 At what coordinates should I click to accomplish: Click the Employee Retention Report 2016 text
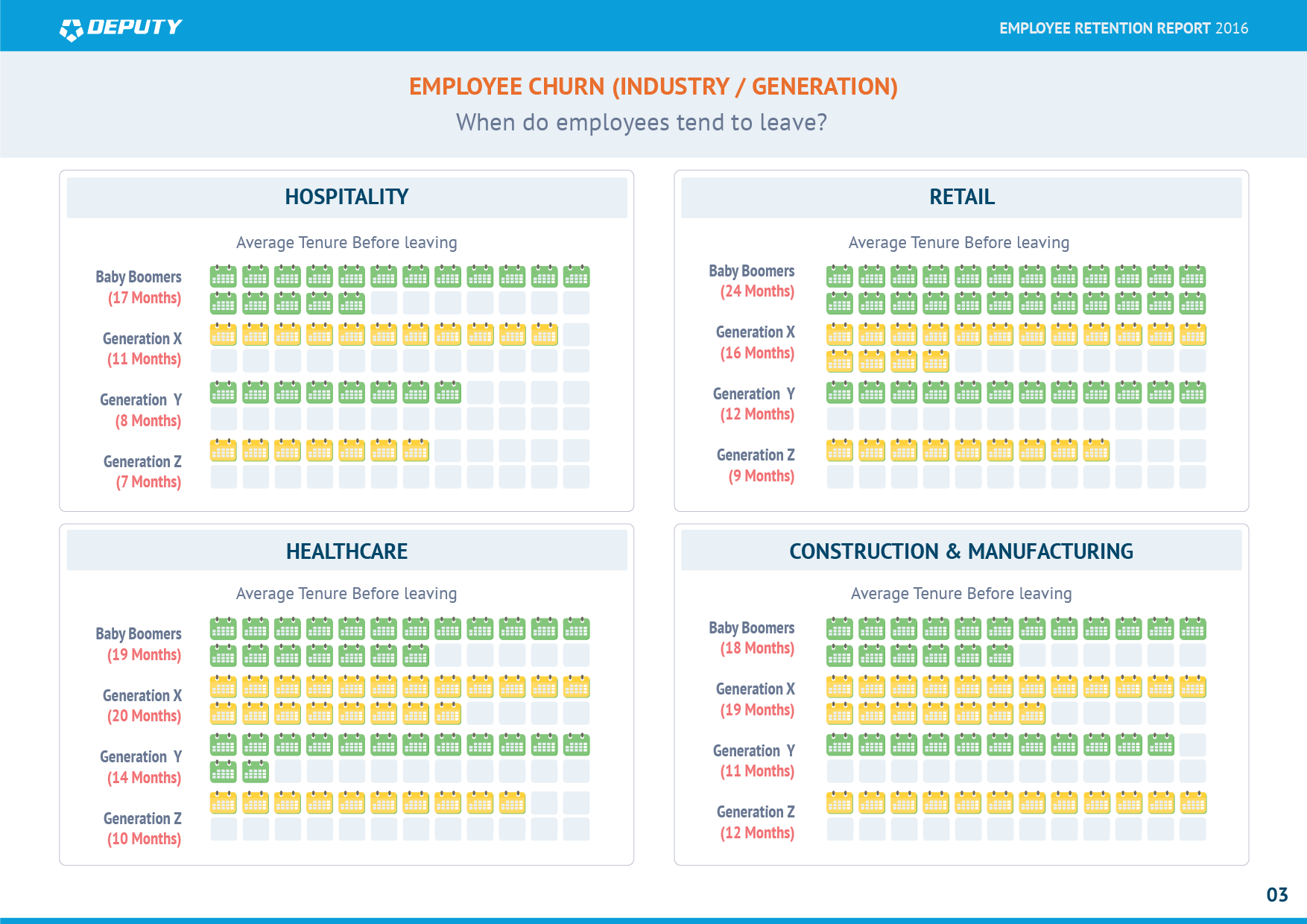click(x=1123, y=28)
